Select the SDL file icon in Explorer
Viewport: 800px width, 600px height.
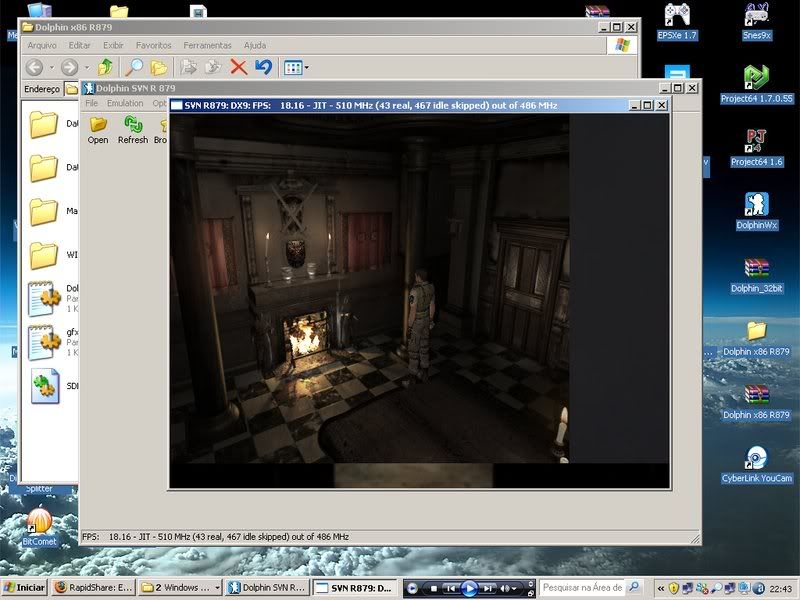[x=45, y=386]
